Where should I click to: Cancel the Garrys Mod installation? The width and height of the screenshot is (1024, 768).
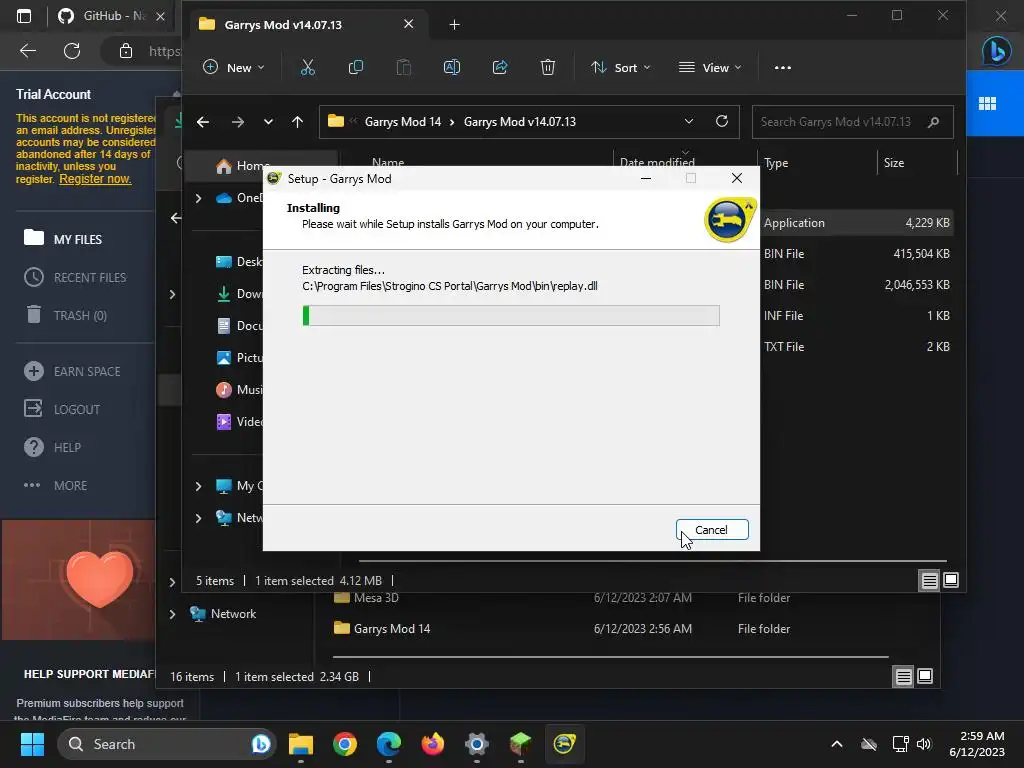tap(712, 530)
